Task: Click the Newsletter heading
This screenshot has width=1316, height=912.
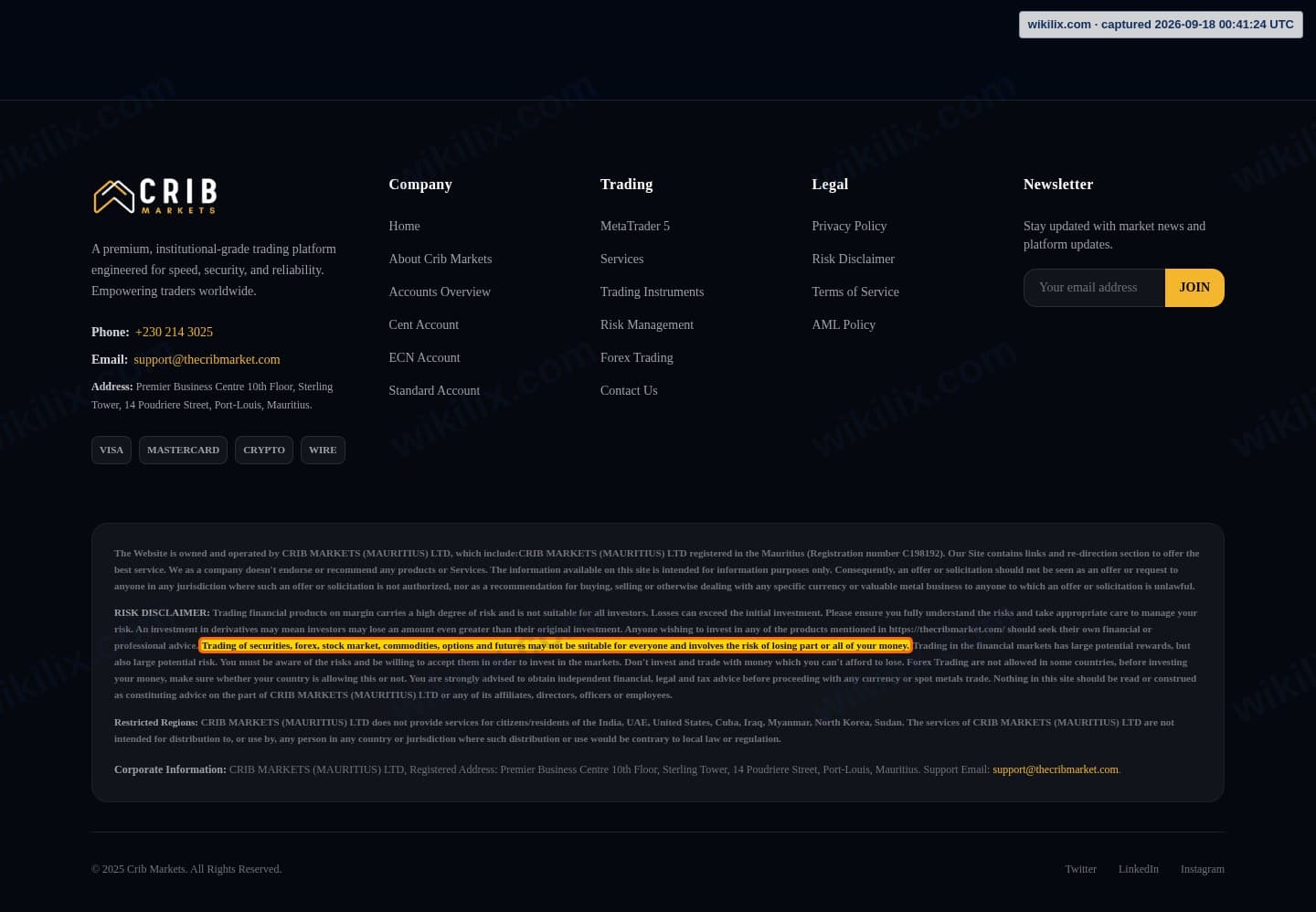Action: click(1058, 184)
